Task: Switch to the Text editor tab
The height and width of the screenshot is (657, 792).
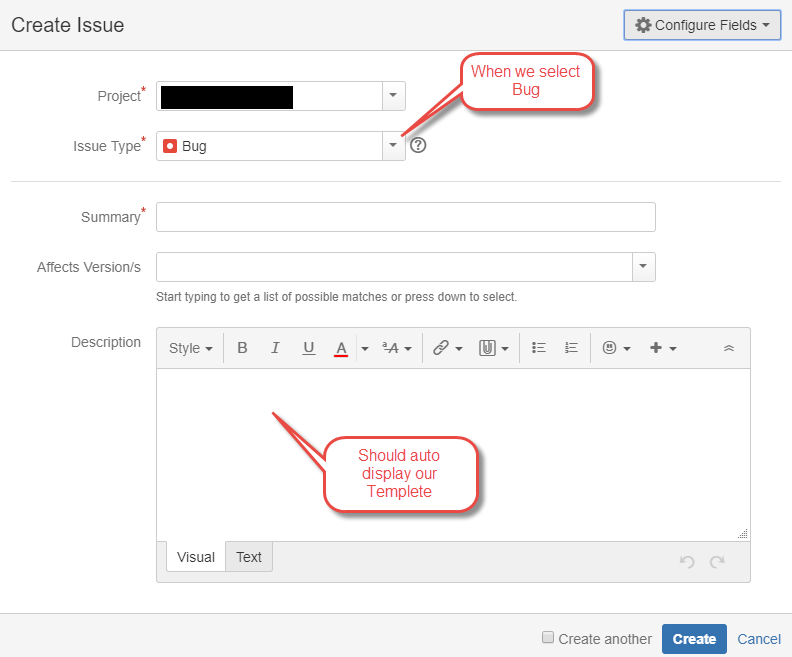Action: (249, 557)
